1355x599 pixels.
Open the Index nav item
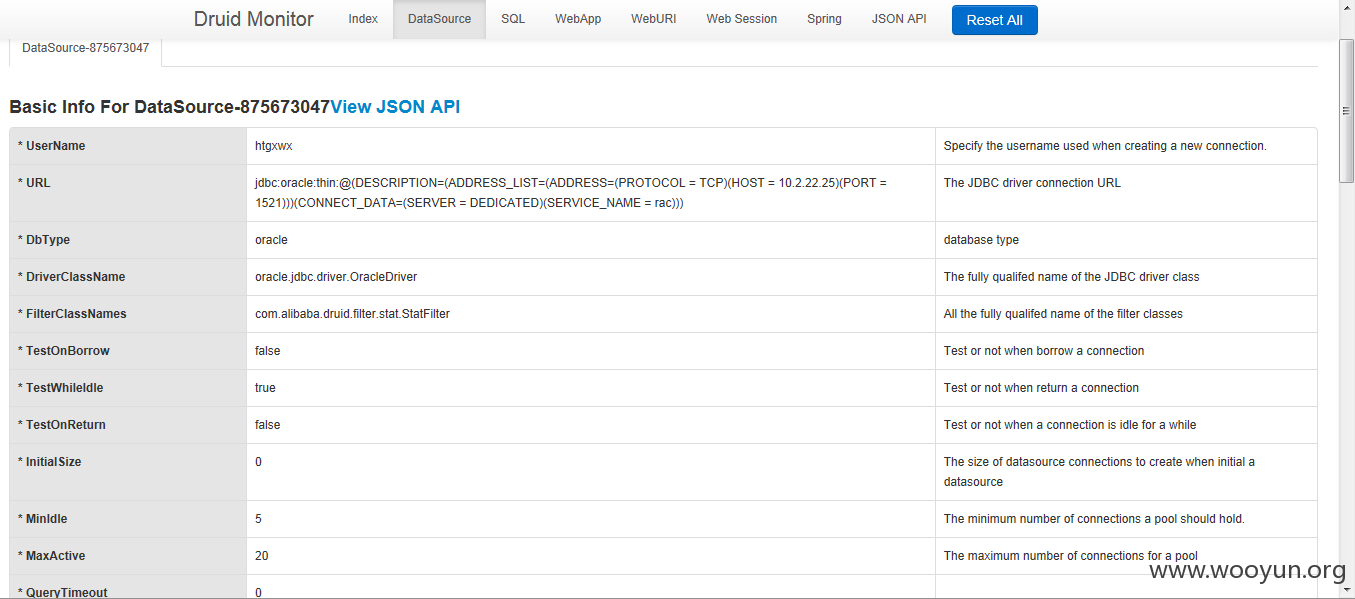pos(363,19)
